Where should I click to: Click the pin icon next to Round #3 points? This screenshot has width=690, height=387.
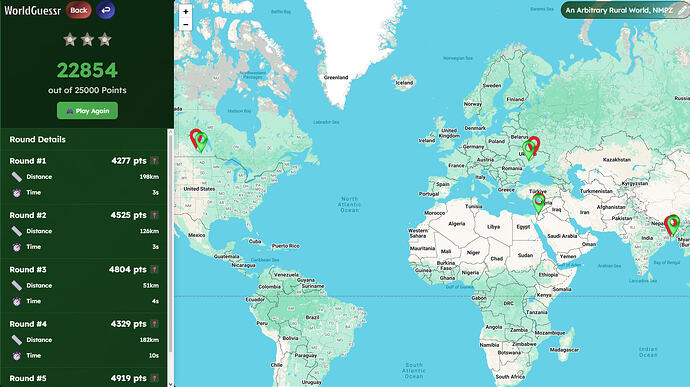154,269
